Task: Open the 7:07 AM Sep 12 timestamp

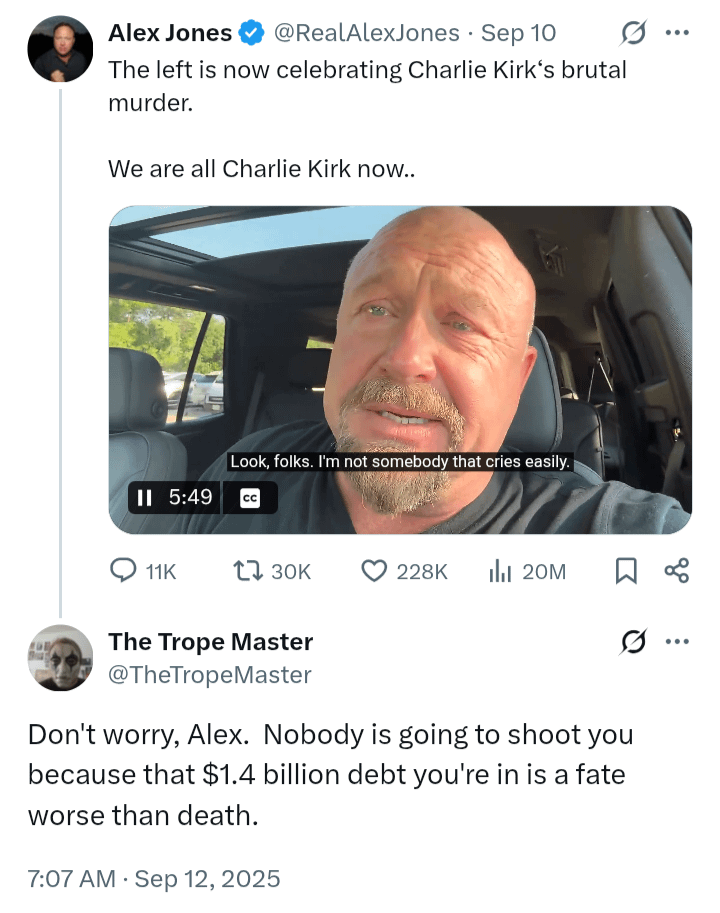Action: point(154,879)
